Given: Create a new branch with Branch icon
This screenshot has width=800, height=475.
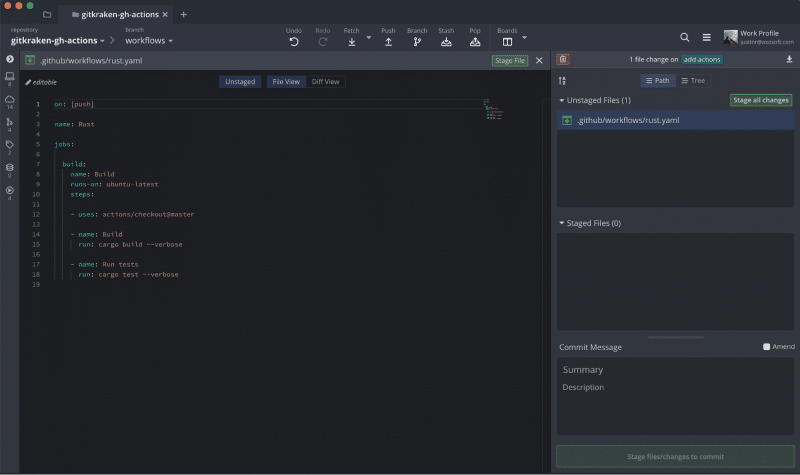Looking at the screenshot, I should click(x=417, y=42).
